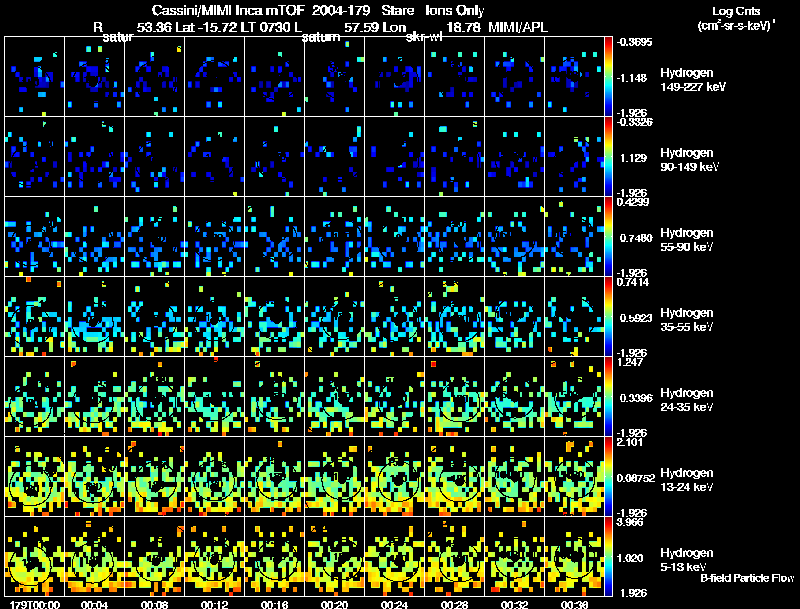Click the color scale bar beside Hydrogen 35-55 keV
This screenshot has width=800, height=609.
tap(608, 316)
